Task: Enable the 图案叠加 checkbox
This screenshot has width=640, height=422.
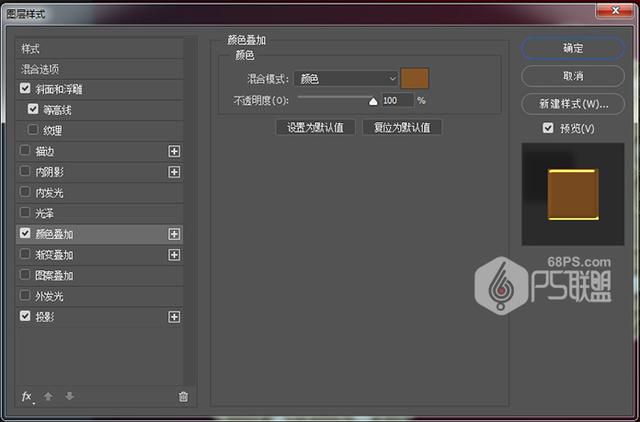Action: 25,275
